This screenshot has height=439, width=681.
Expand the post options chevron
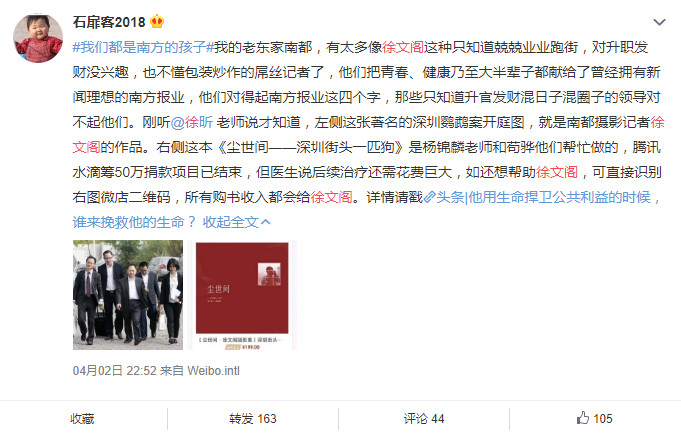coord(659,22)
